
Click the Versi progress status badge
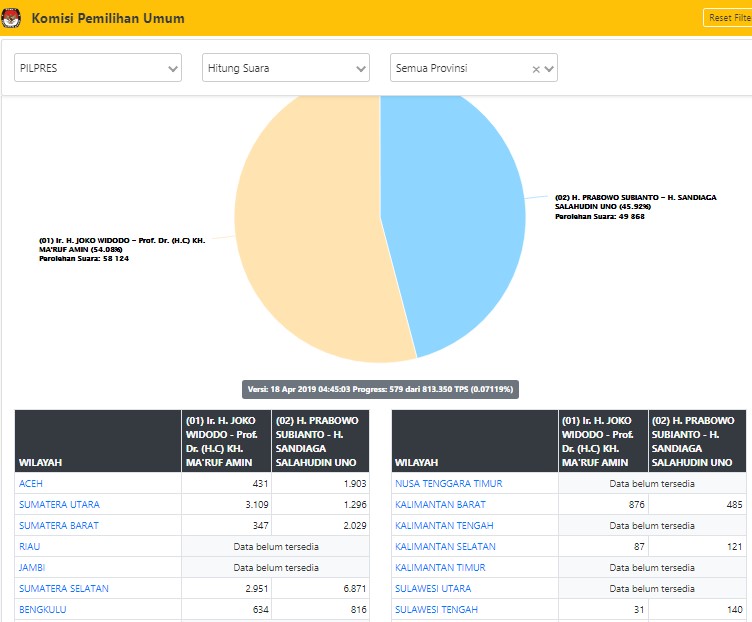pyautogui.click(x=380, y=389)
